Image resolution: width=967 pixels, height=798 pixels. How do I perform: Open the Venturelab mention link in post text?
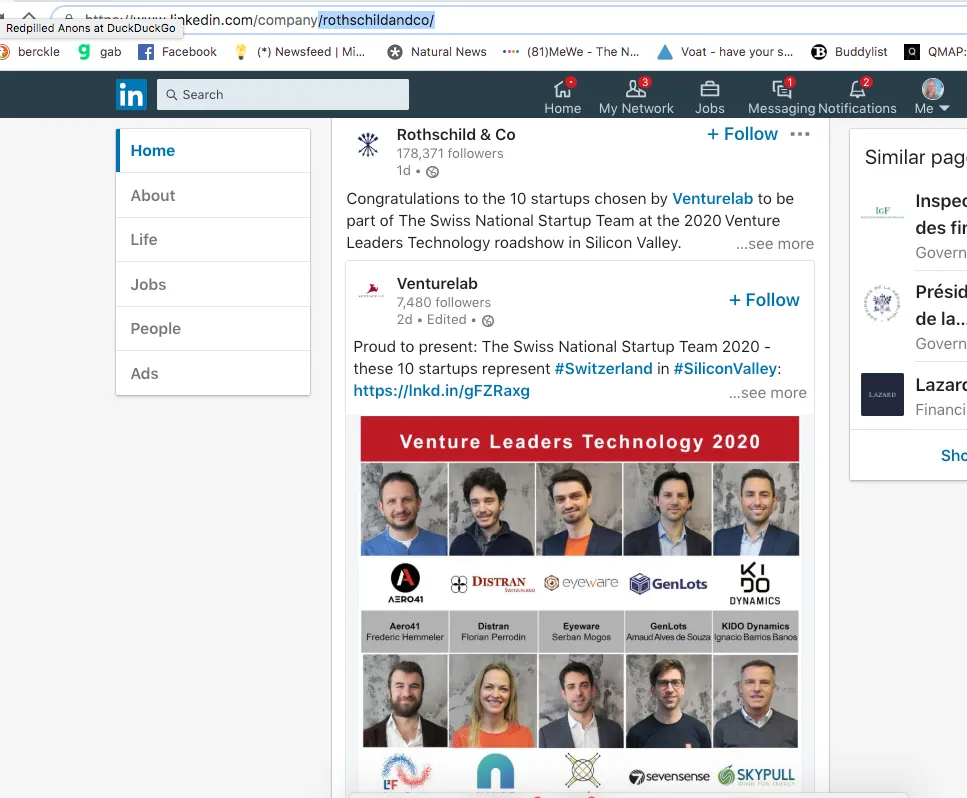tap(712, 199)
